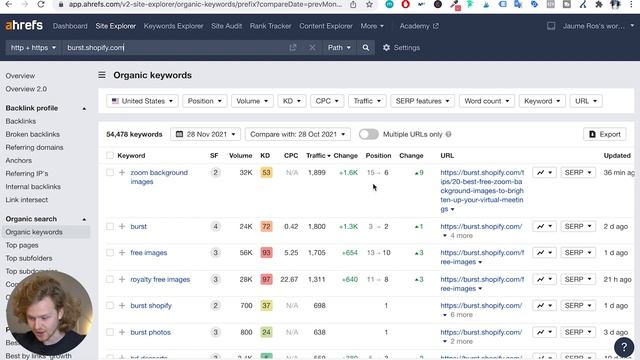Screen dimensions: 640x360
Task: Check royalty free images row checkbox
Action: click(x=110, y=280)
